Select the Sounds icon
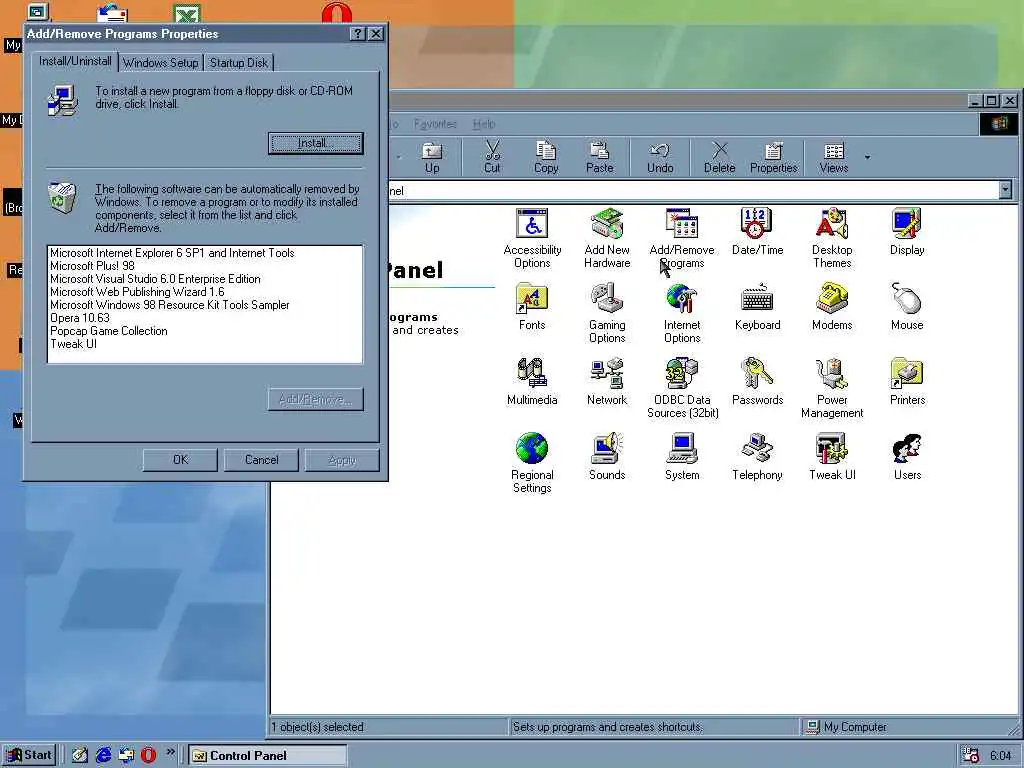This screenshot has width=1024, height=768. coord(607,457)
